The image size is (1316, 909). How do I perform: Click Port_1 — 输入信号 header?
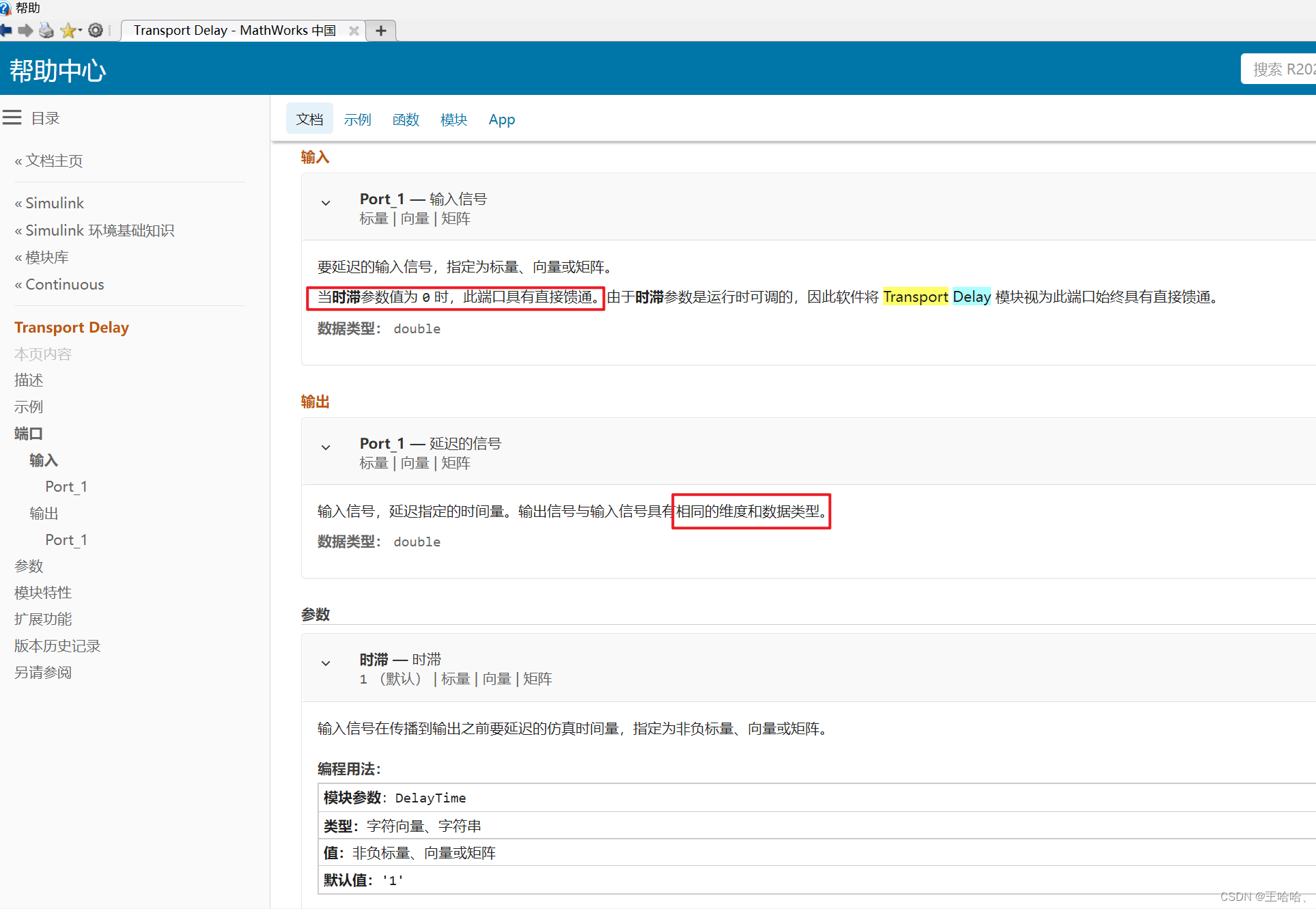423,199
